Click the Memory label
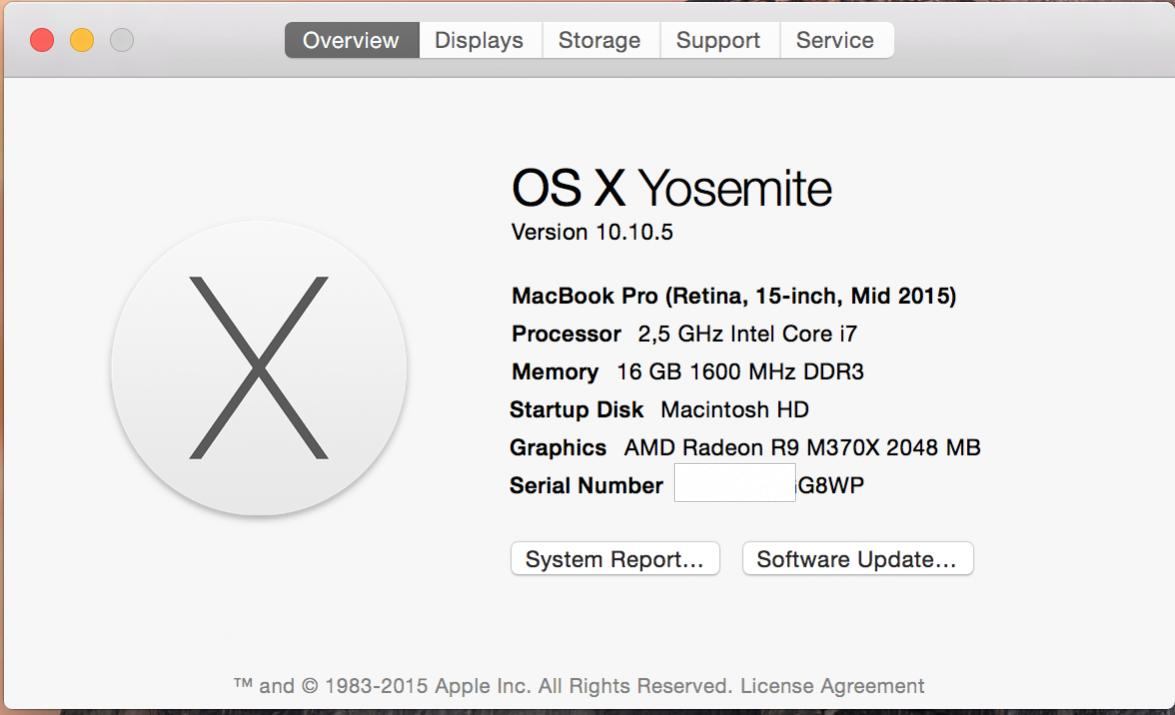The image size is (1175, 715). pos(555,372)
